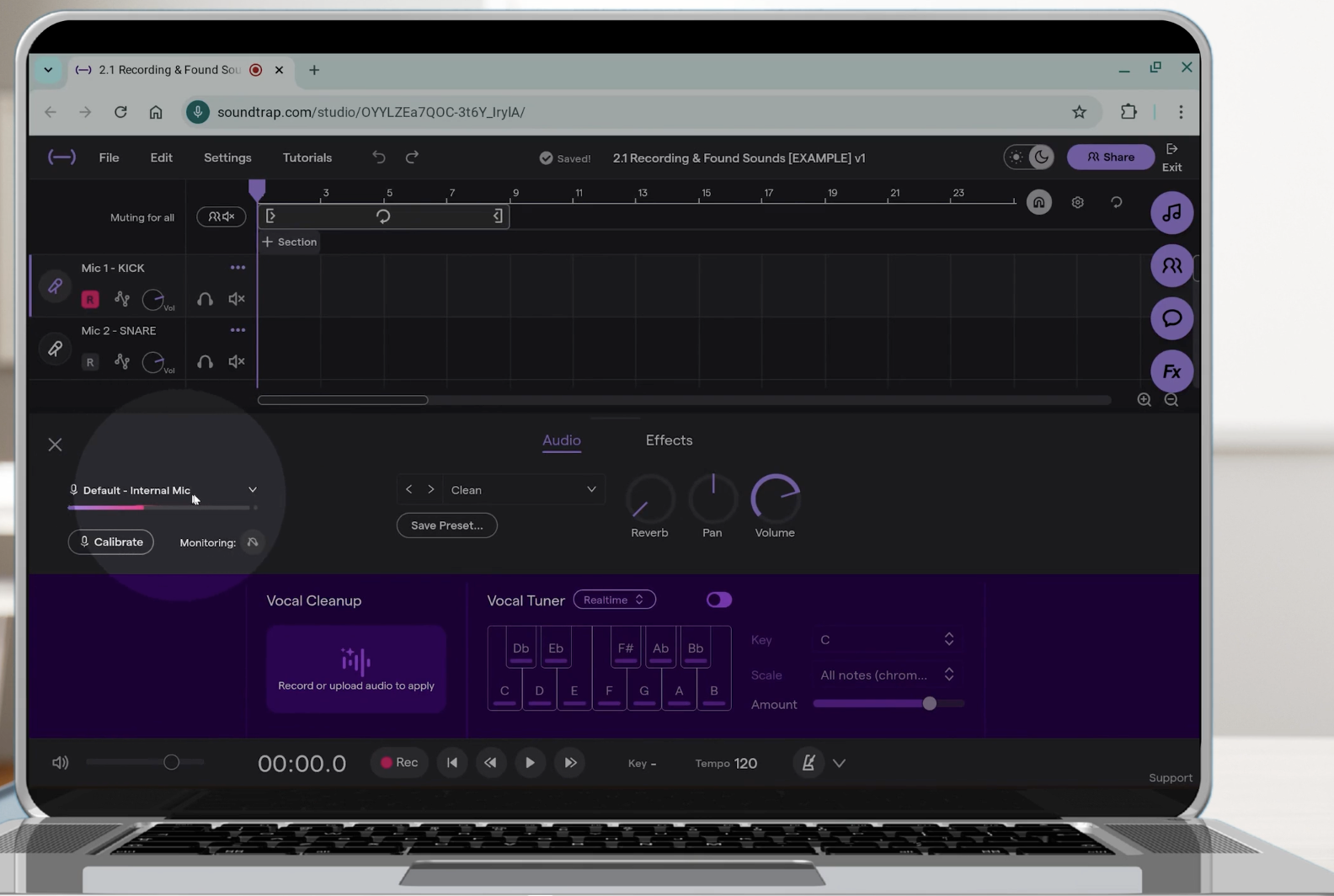Image resolution: width=1334 pixels, height=896 pixels.
Task: Close the instrument panel with X
Action: [x=55, y=445]
